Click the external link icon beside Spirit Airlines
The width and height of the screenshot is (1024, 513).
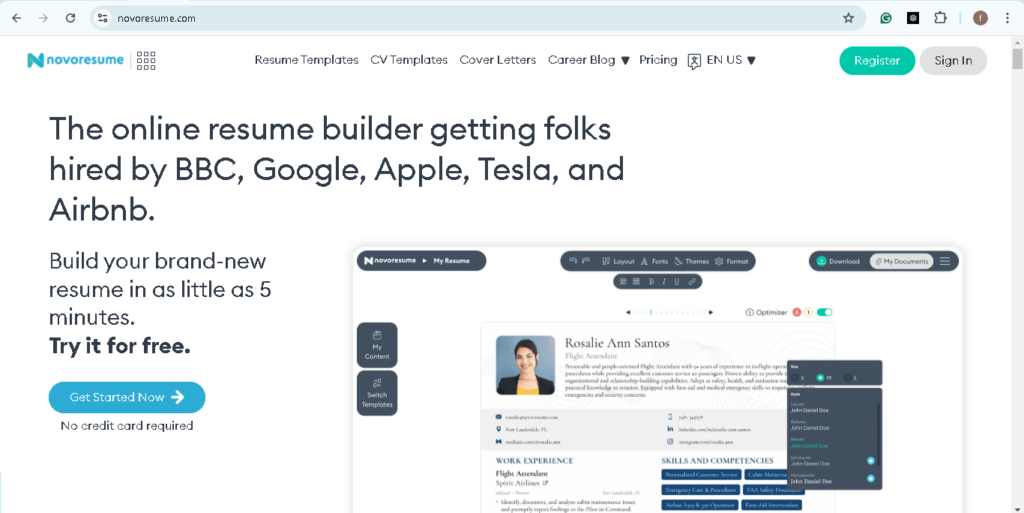click(x=545, y=483)
